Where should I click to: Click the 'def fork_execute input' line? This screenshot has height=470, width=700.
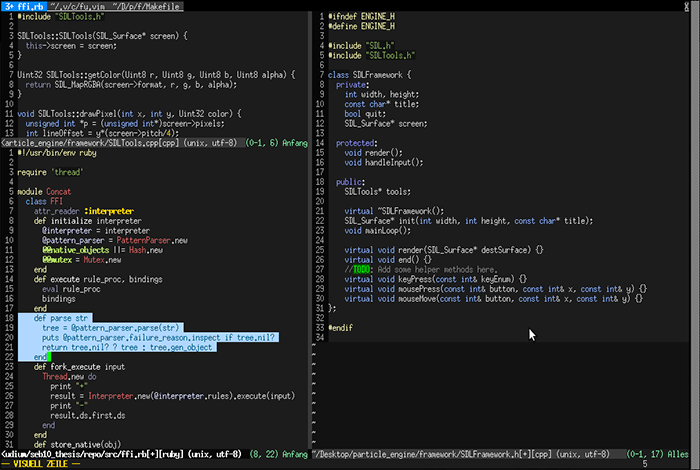80,366
